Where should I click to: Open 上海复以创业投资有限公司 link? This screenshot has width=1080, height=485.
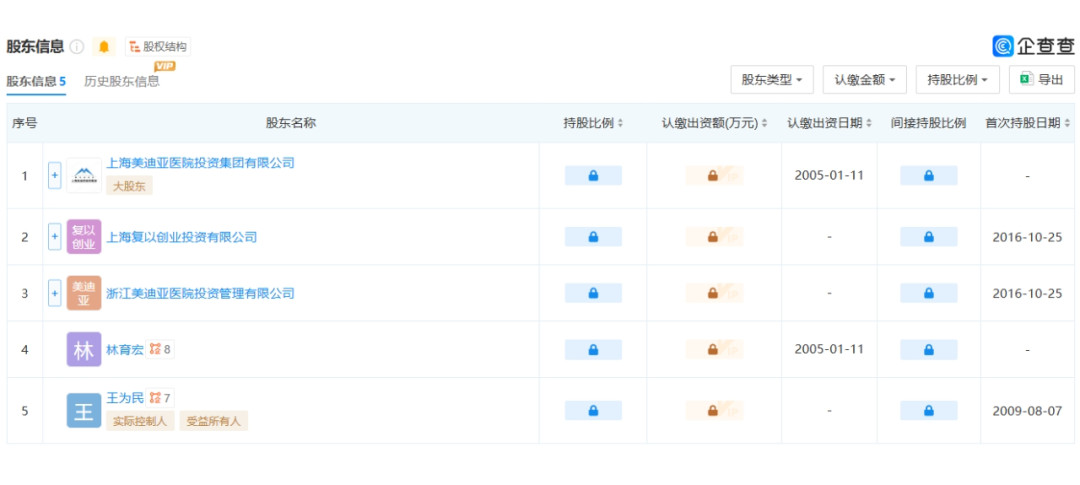pos(182,237)
